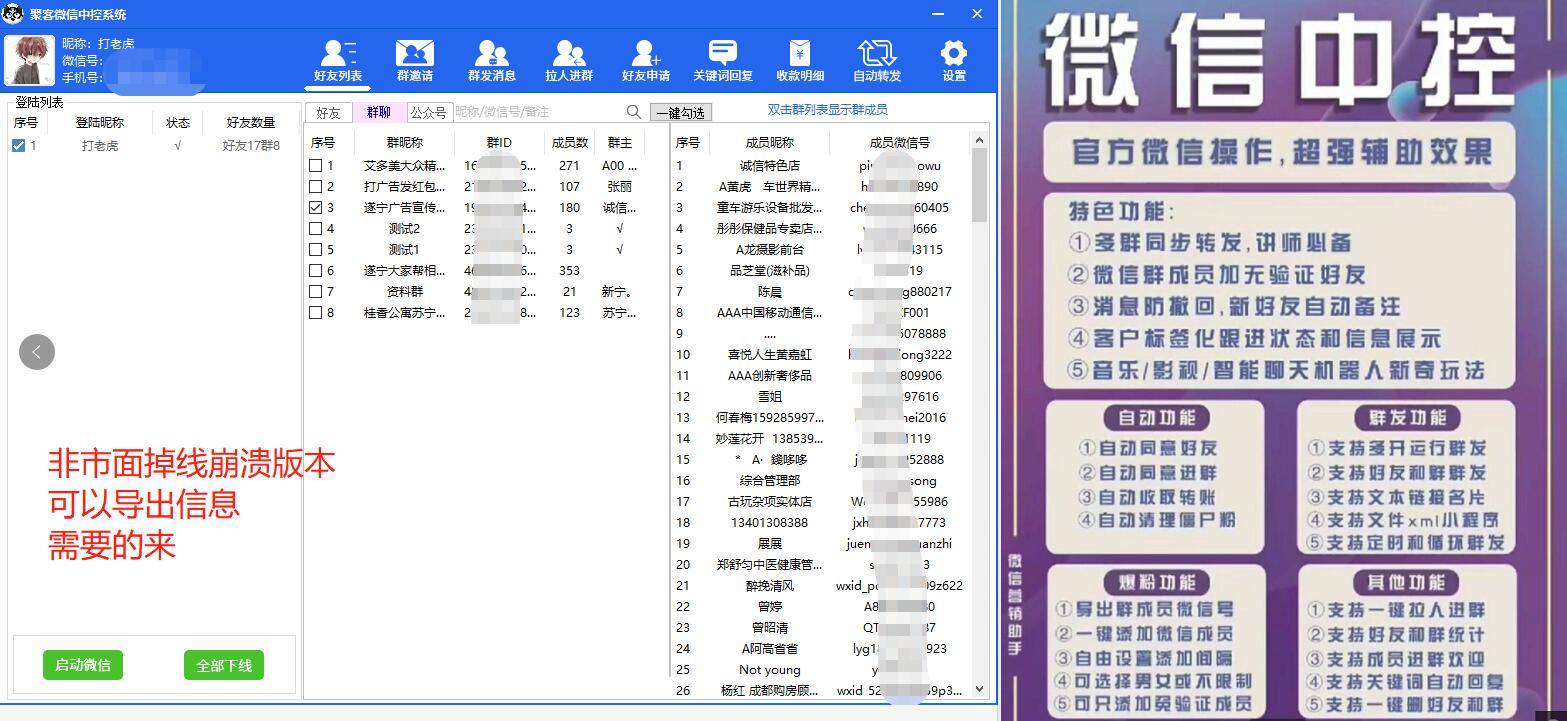Focus the 昵称/微信号/备注 search field
Screen dimensions: 1567x721
[x=538, y=112]
